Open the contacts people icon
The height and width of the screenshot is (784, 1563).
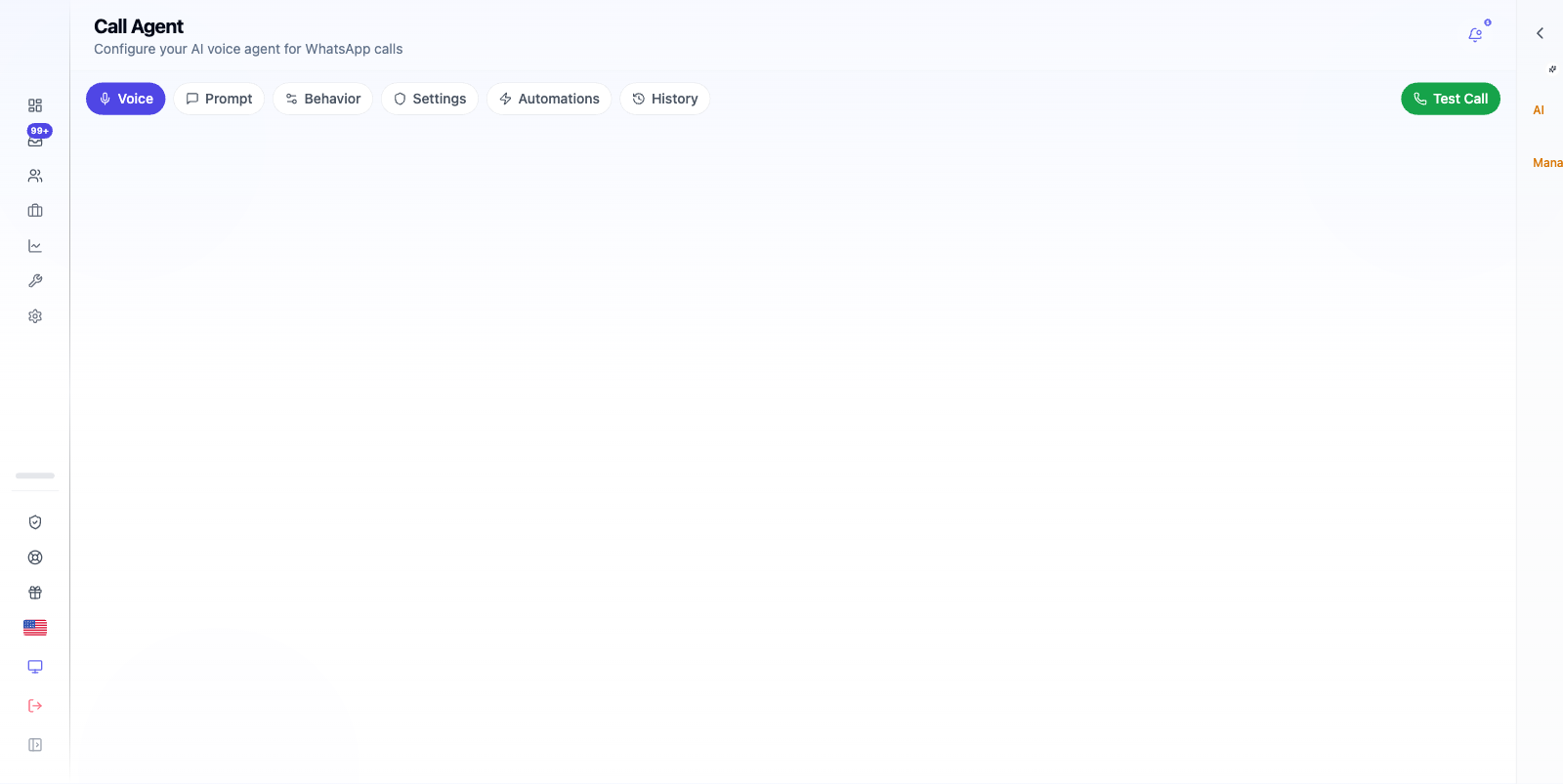point(35,176)
